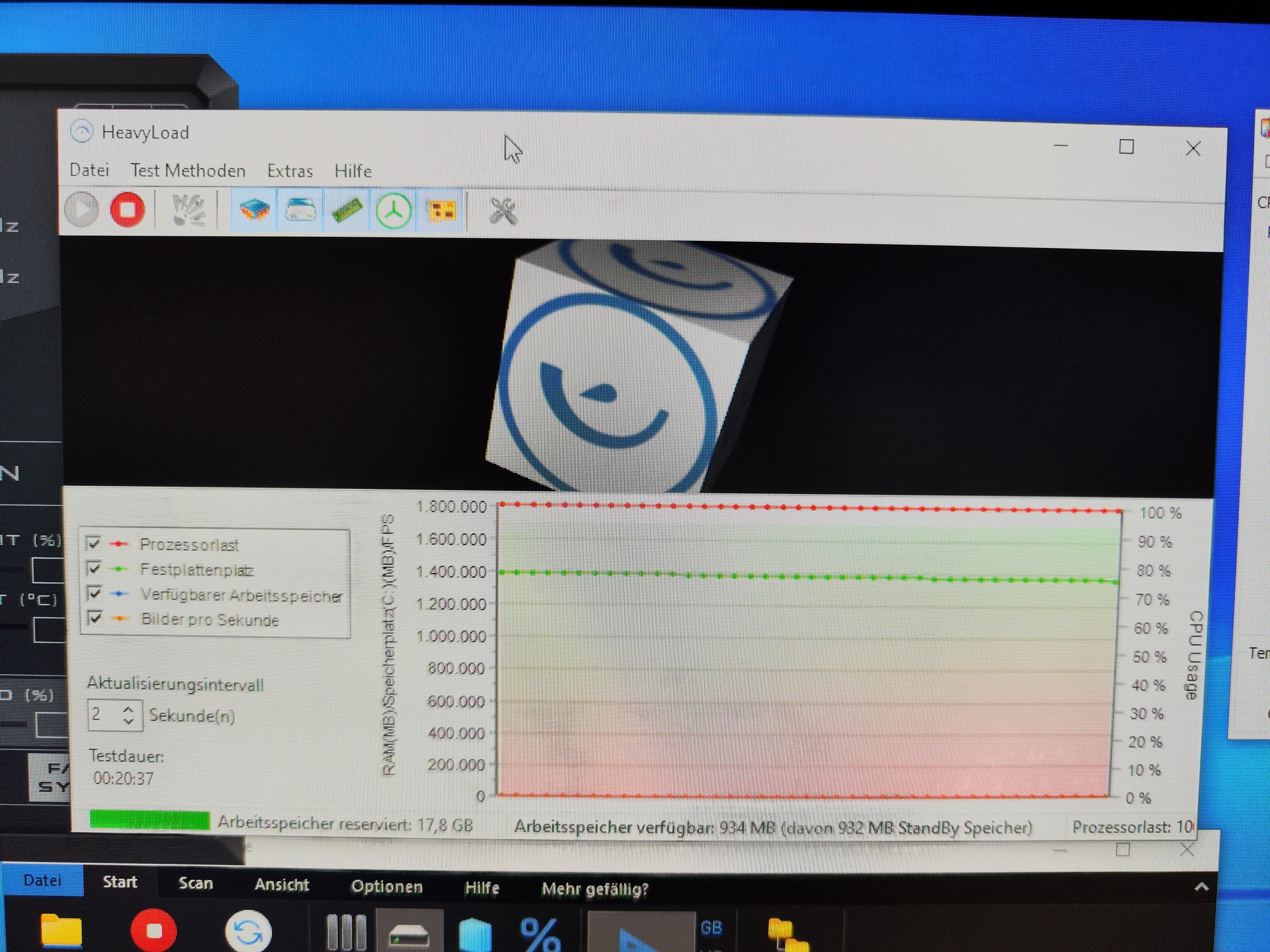Image resolution: width=1270 pixels, height=952 pixels.
Task: Toggle the RAM allocation test icon
Action: (347, 211)
